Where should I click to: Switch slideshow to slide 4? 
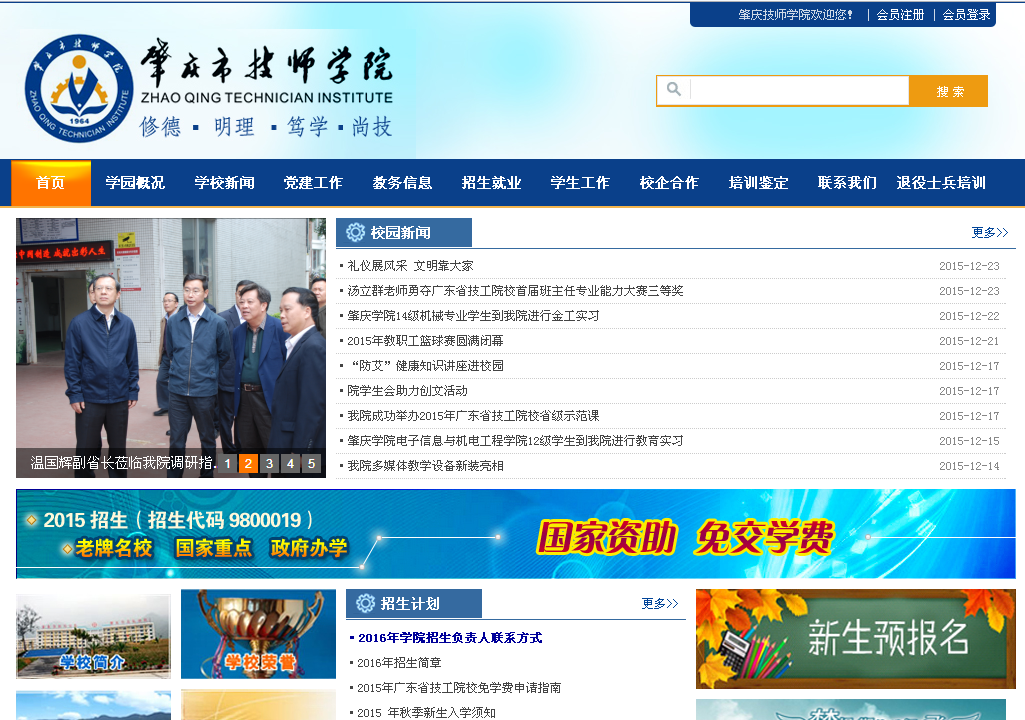click(x=290, y=464)
